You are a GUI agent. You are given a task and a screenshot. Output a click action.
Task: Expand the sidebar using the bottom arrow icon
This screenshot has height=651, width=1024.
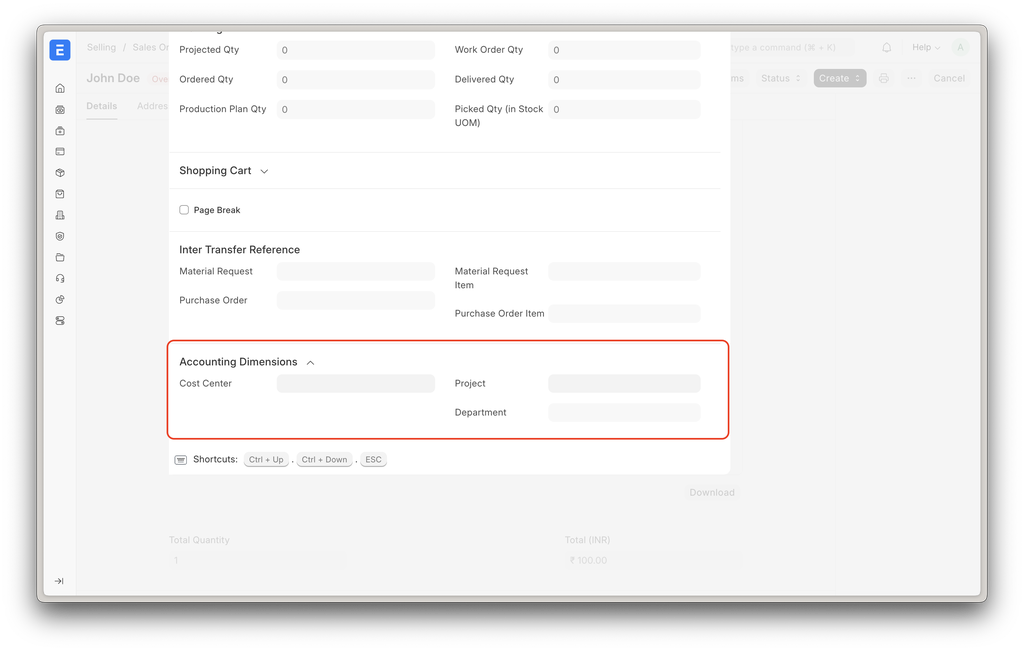[x=60, y=581]
